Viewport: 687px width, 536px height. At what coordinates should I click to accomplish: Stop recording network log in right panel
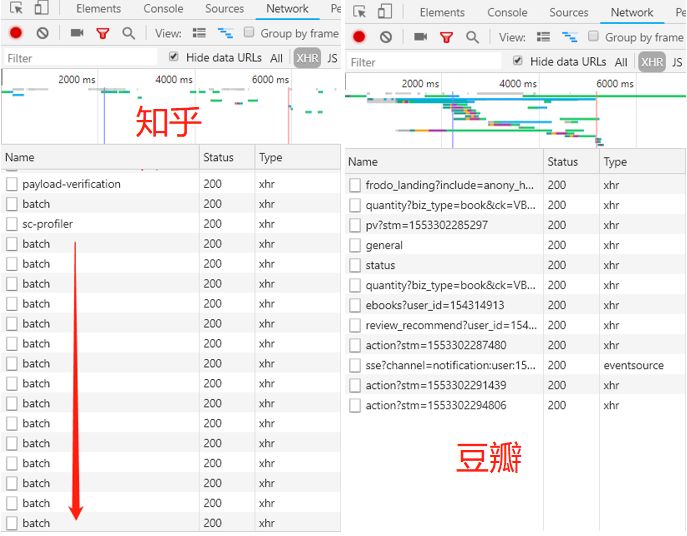coord(359,37)
